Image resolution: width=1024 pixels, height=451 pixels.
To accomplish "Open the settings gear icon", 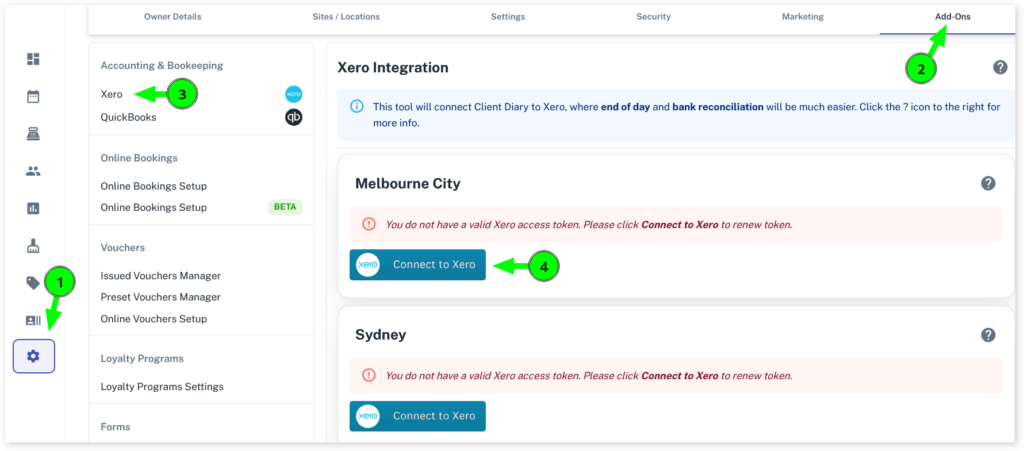I will [x=33, y=356].
